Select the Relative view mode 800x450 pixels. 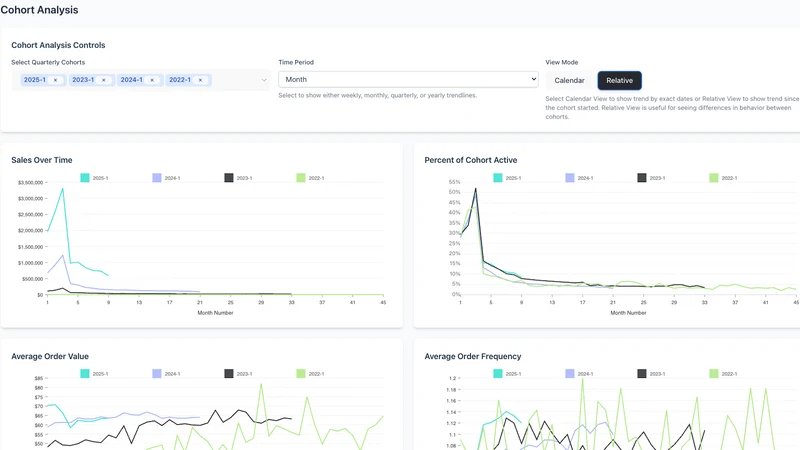[619, 81]
